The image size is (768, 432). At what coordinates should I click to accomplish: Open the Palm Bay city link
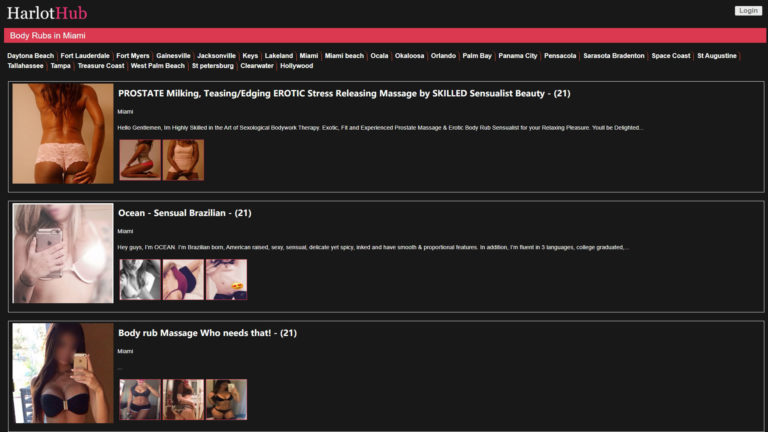[x=477, y=56]
